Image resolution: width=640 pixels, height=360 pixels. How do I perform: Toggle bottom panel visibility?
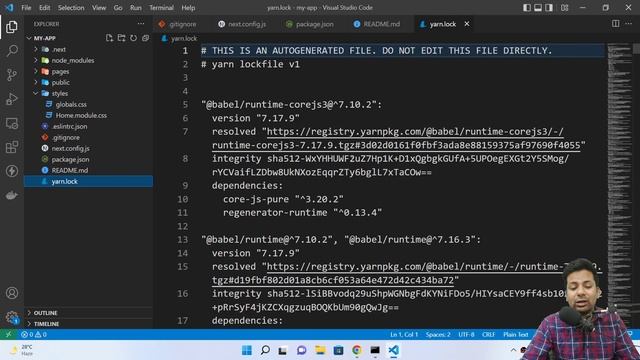click(x=538, y=7)
